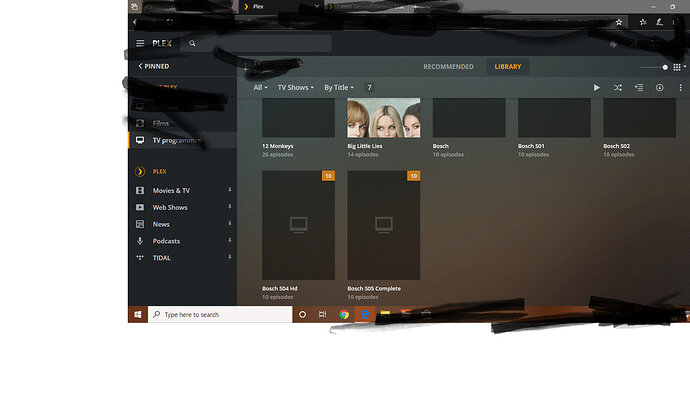The width and height of the screenshot is (690, 400).
Task: Toggle pin for Movies & TV
Action: point(230,190)
